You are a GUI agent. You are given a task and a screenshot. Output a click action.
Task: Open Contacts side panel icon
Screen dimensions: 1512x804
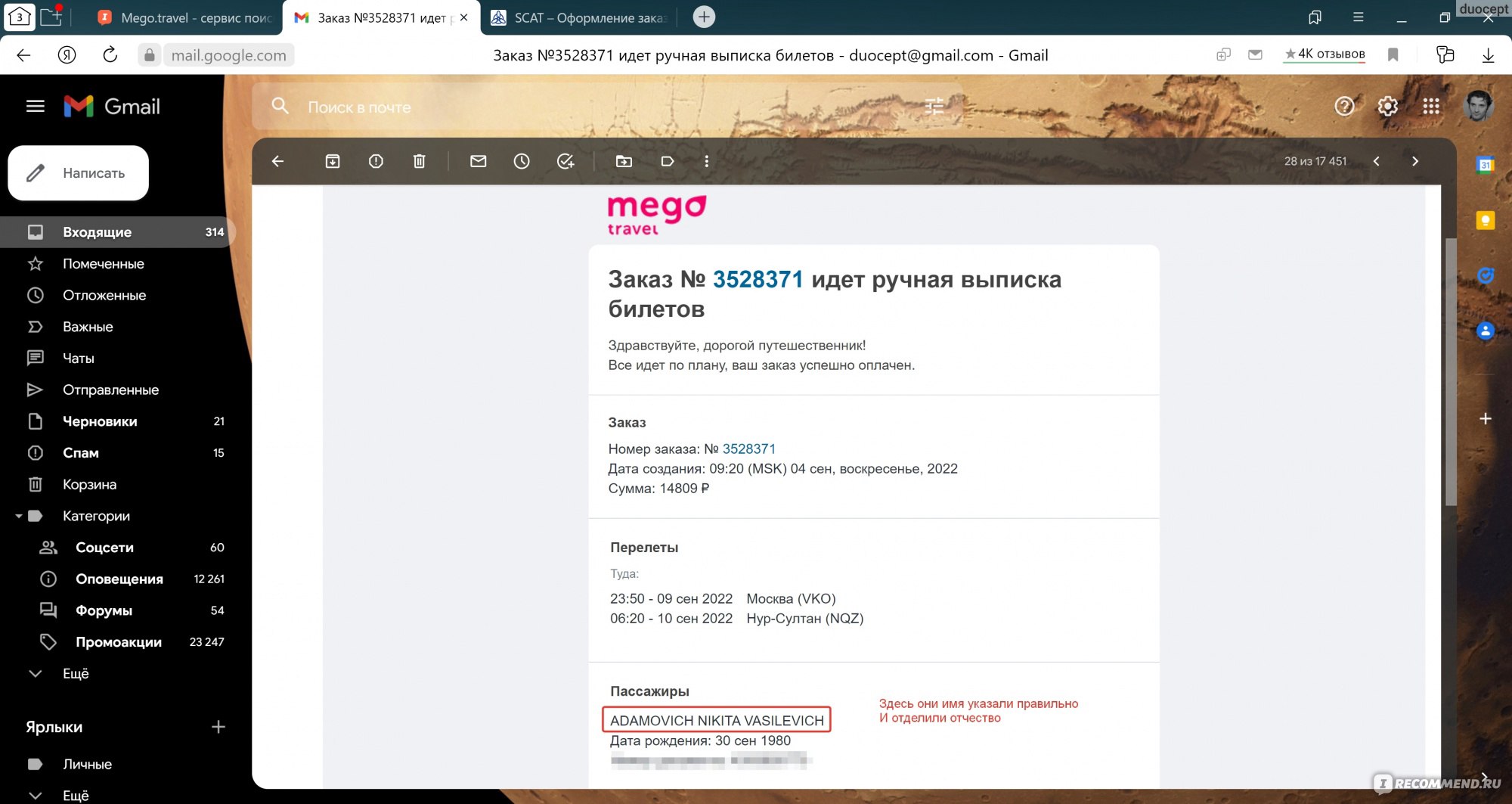coord(1486,331)
